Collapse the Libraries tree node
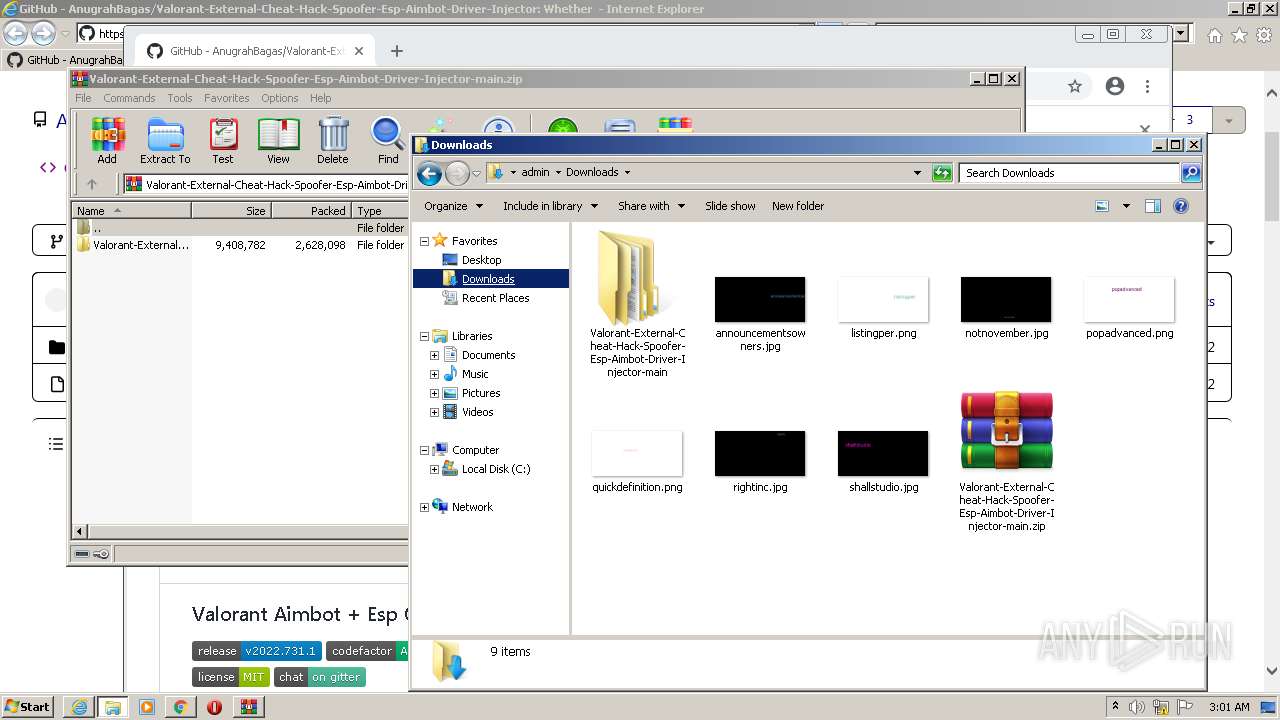1280x720 pixels. 424,336
